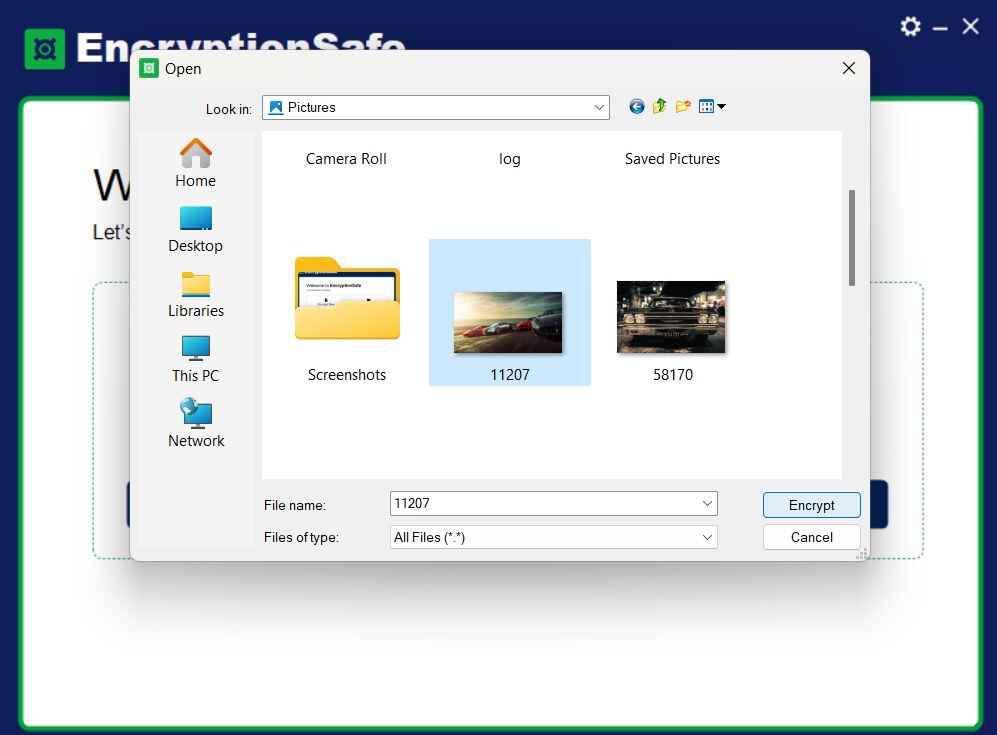Click the Open dialog title icon
The image size is (997, 735).
click(149, 68)
